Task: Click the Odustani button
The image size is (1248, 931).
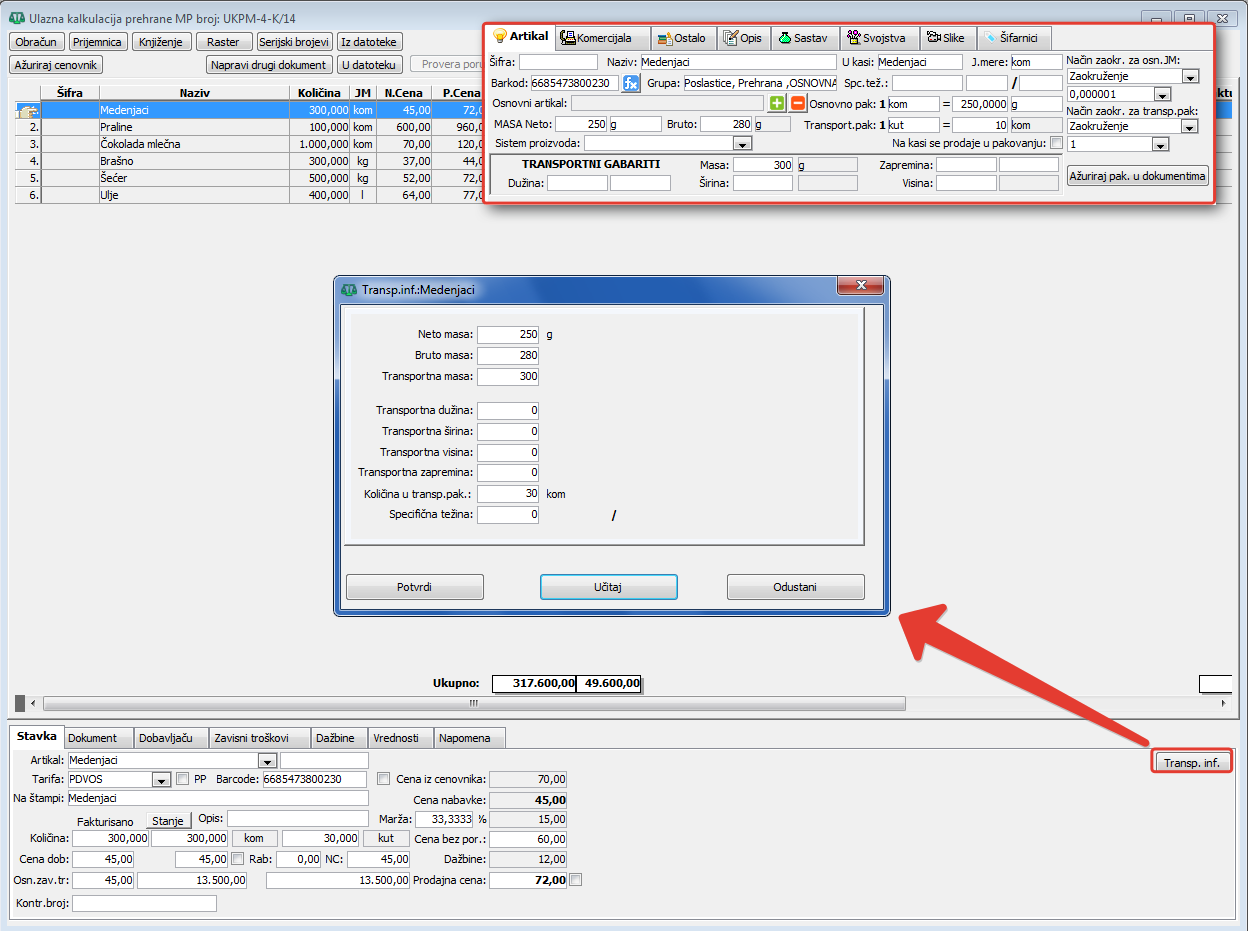Action: click(x=796, y=587)
